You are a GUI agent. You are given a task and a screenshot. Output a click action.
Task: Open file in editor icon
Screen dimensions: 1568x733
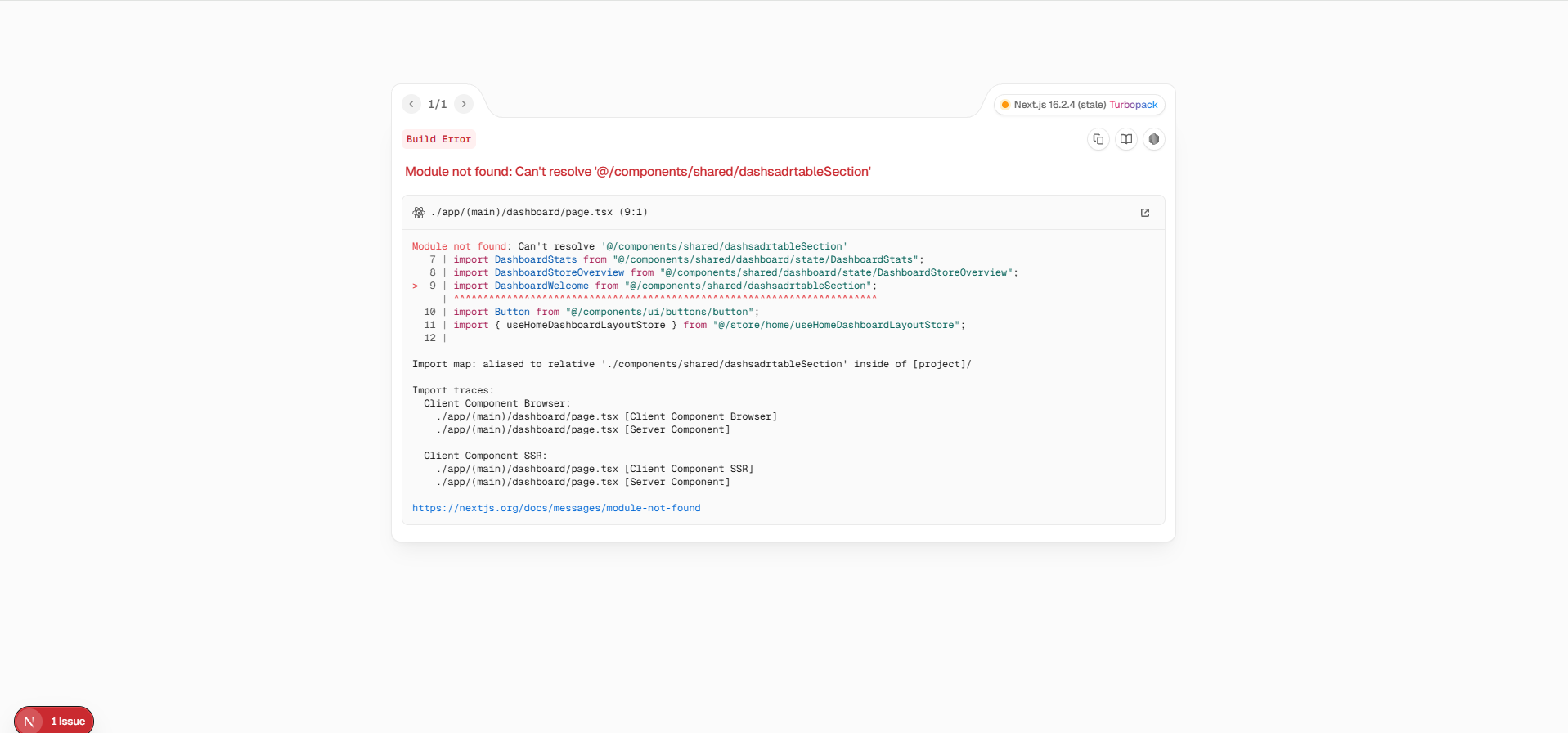tap(1145, 213)
